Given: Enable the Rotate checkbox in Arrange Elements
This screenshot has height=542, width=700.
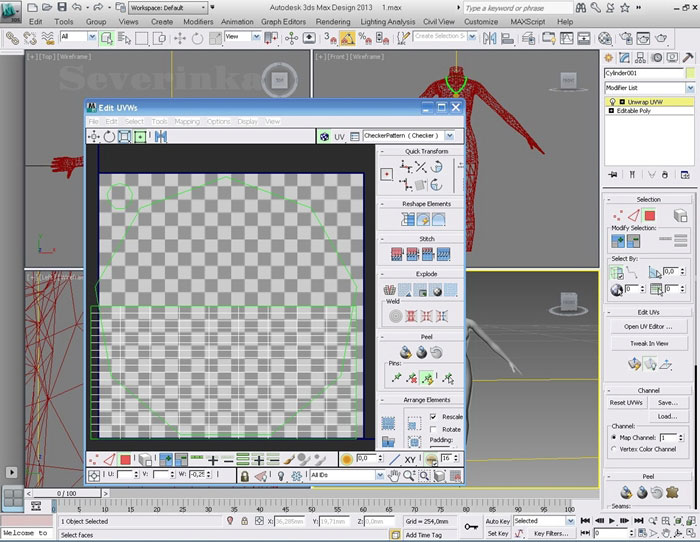Looking at the screenshot, I should click(x=432, y=428).
